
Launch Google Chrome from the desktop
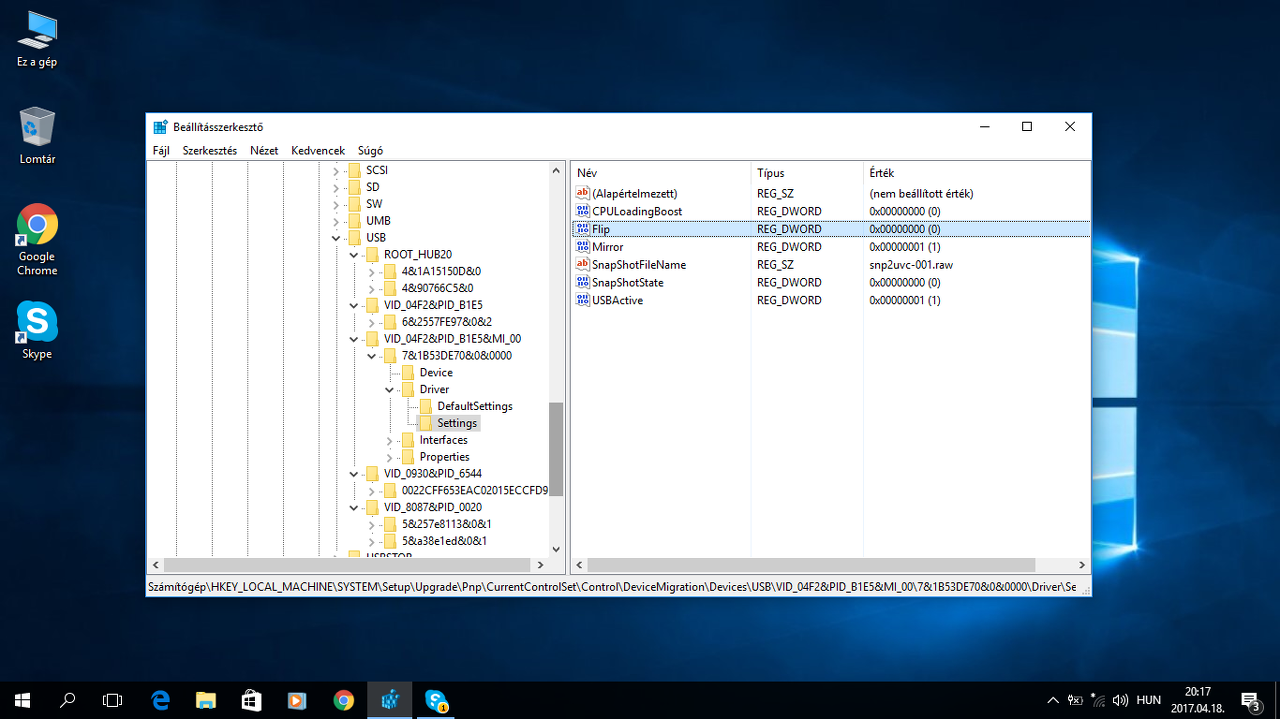pos(37,240)
